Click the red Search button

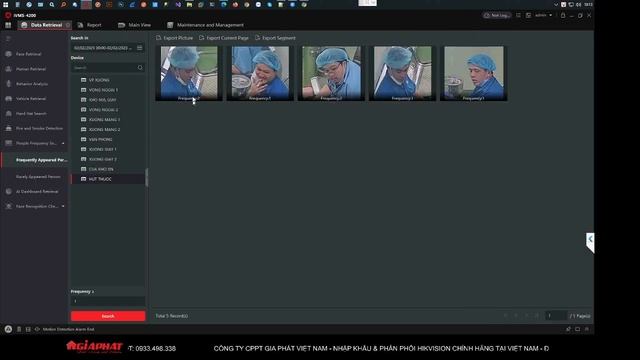108,316
